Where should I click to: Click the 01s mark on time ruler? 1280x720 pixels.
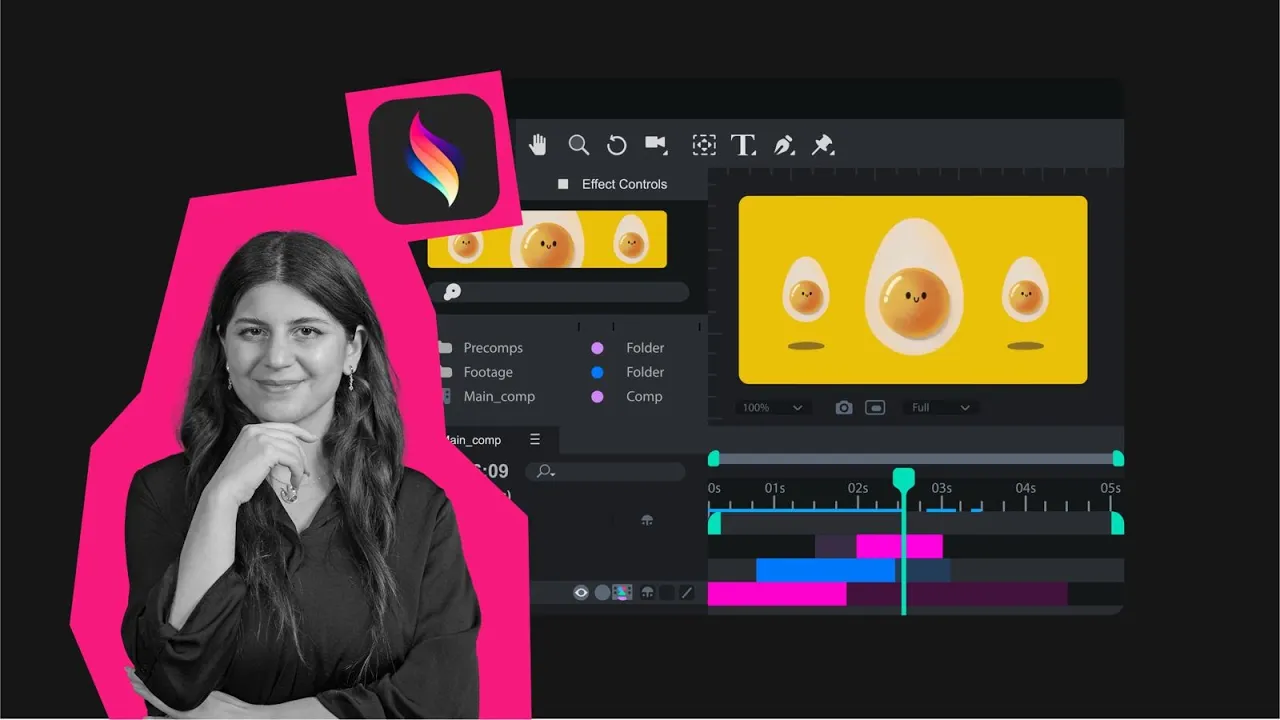[x=775, y=488]
